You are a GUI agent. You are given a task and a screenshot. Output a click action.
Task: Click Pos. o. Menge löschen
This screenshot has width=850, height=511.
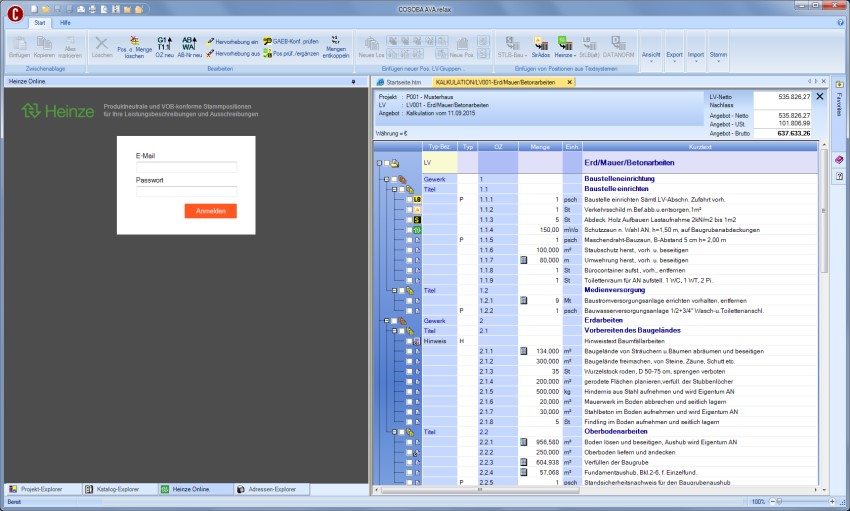pos(134,48)
